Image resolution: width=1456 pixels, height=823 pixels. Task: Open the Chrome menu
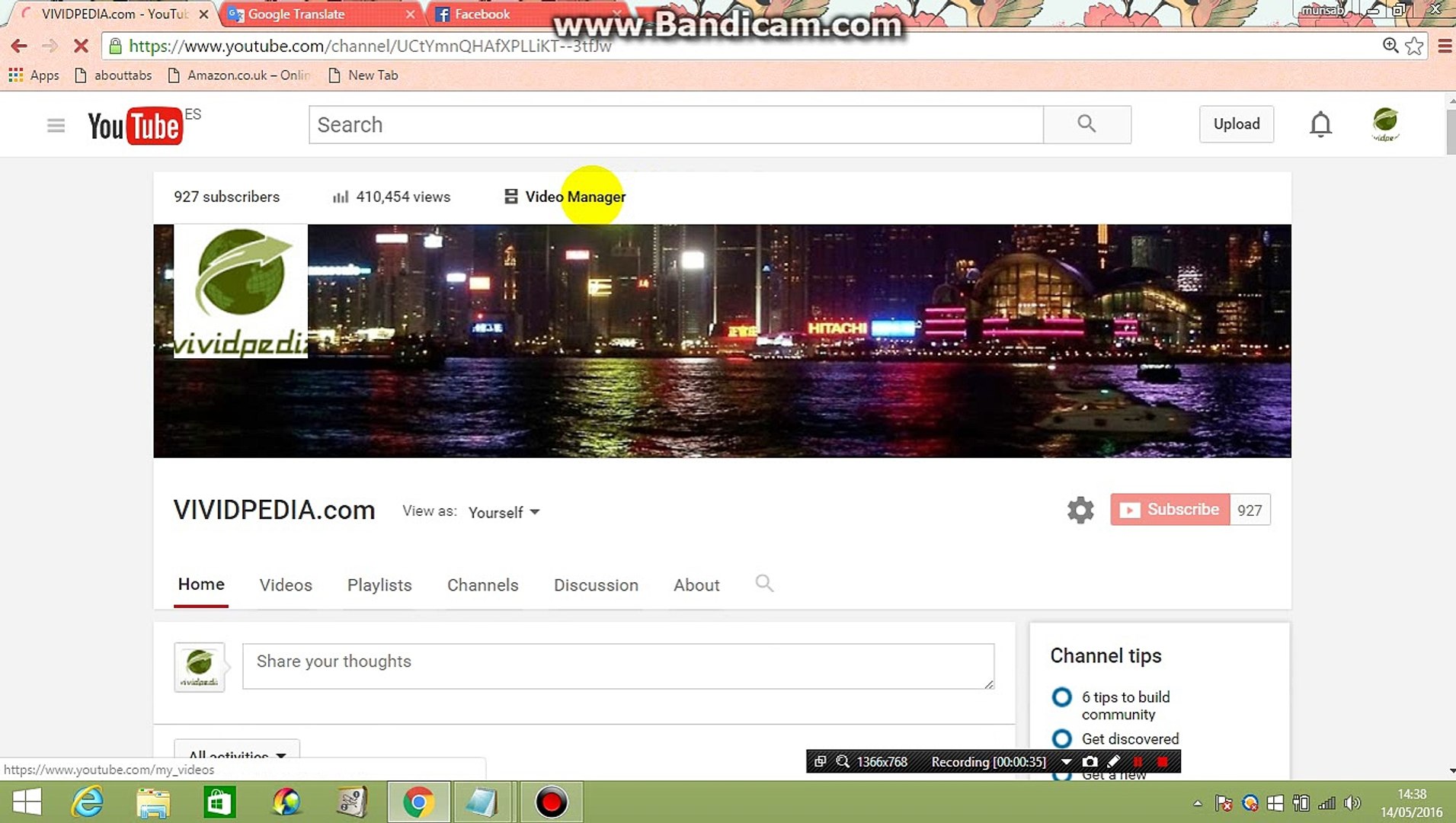tap(1444, 46)
